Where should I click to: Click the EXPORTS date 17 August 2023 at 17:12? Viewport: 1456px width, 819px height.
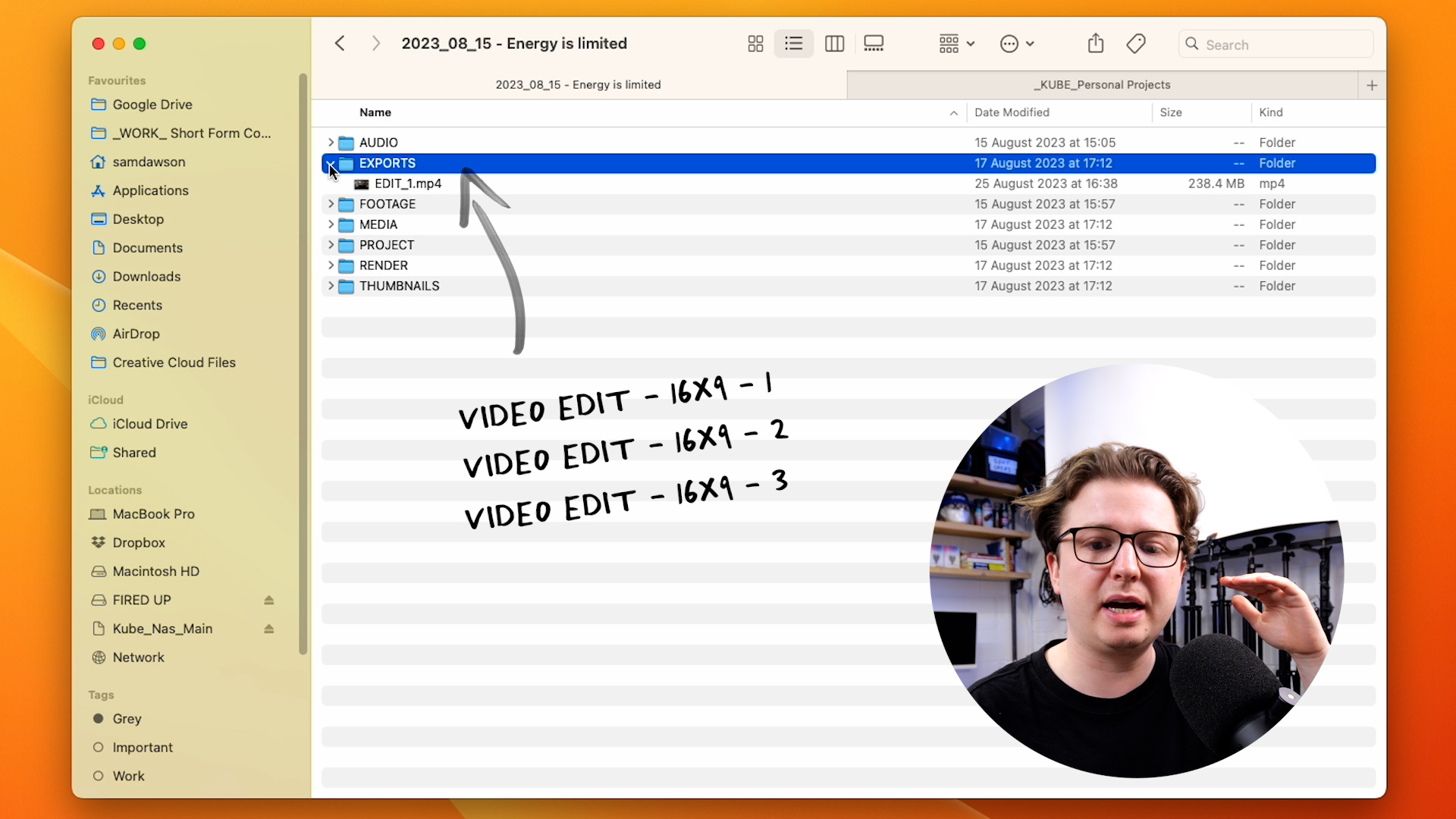(x=1043, y=163)
